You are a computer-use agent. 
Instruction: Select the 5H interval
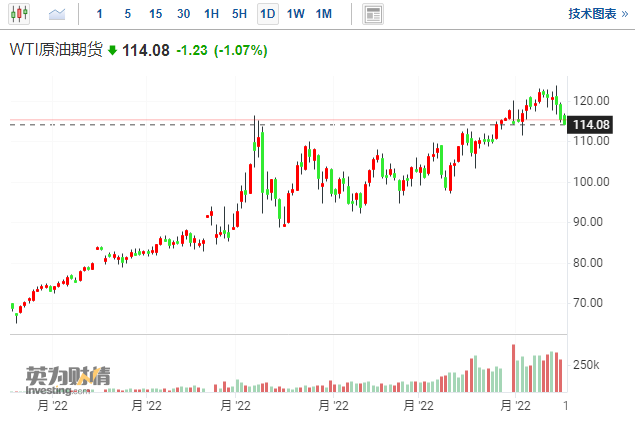(239, 14)
